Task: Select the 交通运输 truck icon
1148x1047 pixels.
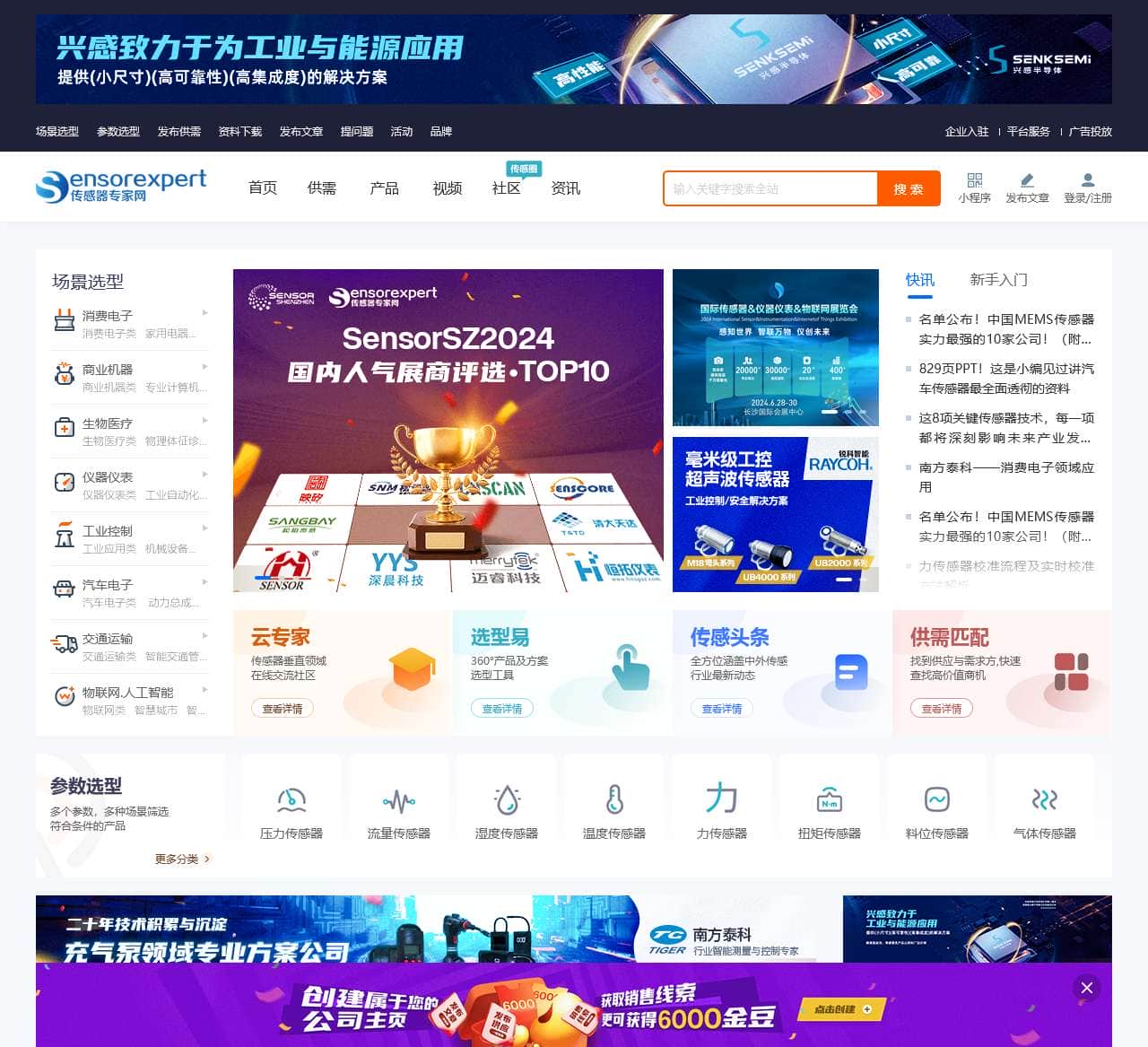Action: pos(65,643)
